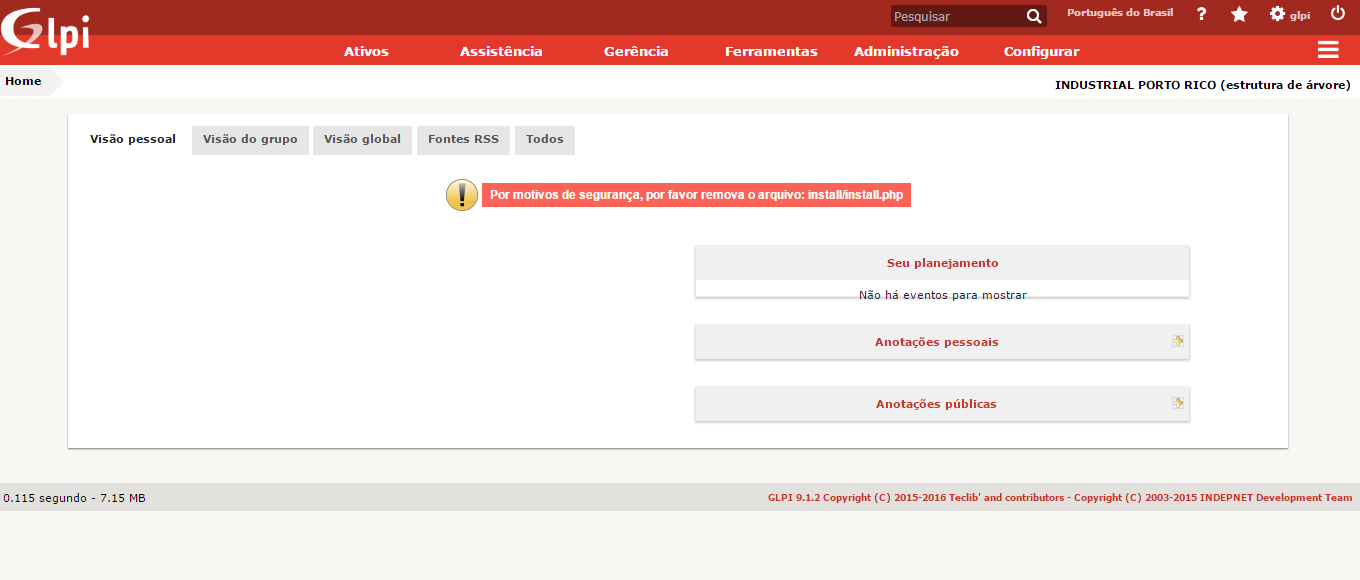Log out using the power icon

pyautogui.click(x=1338, y=13)
